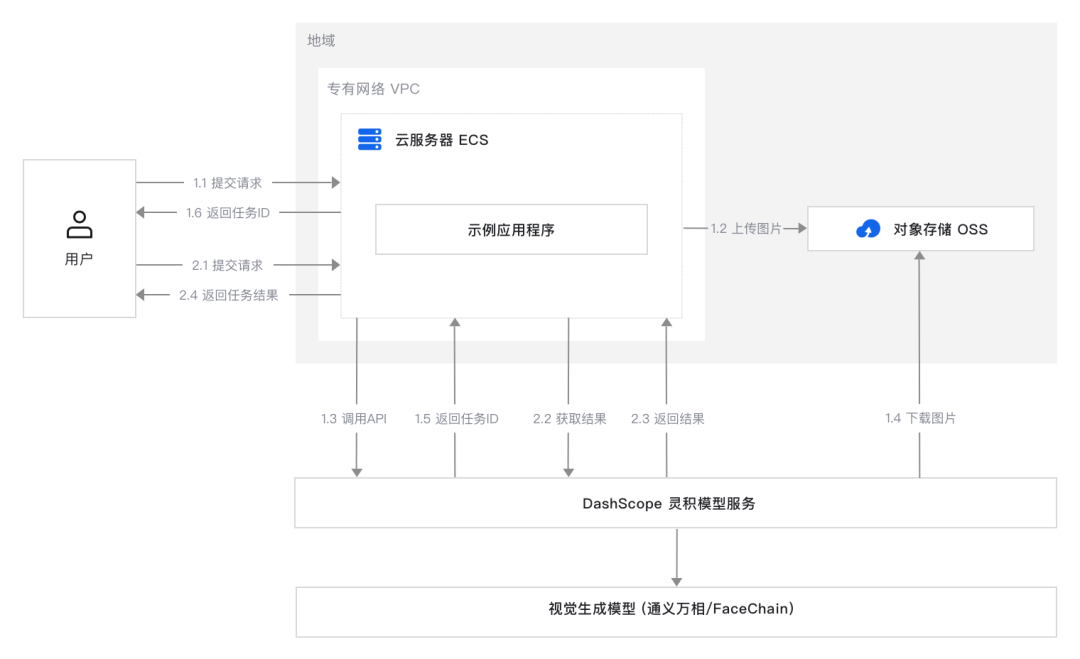The image size is (1080, 659).
Task: Click the 1.4 下载图片 label
Action: coord(920,418)
